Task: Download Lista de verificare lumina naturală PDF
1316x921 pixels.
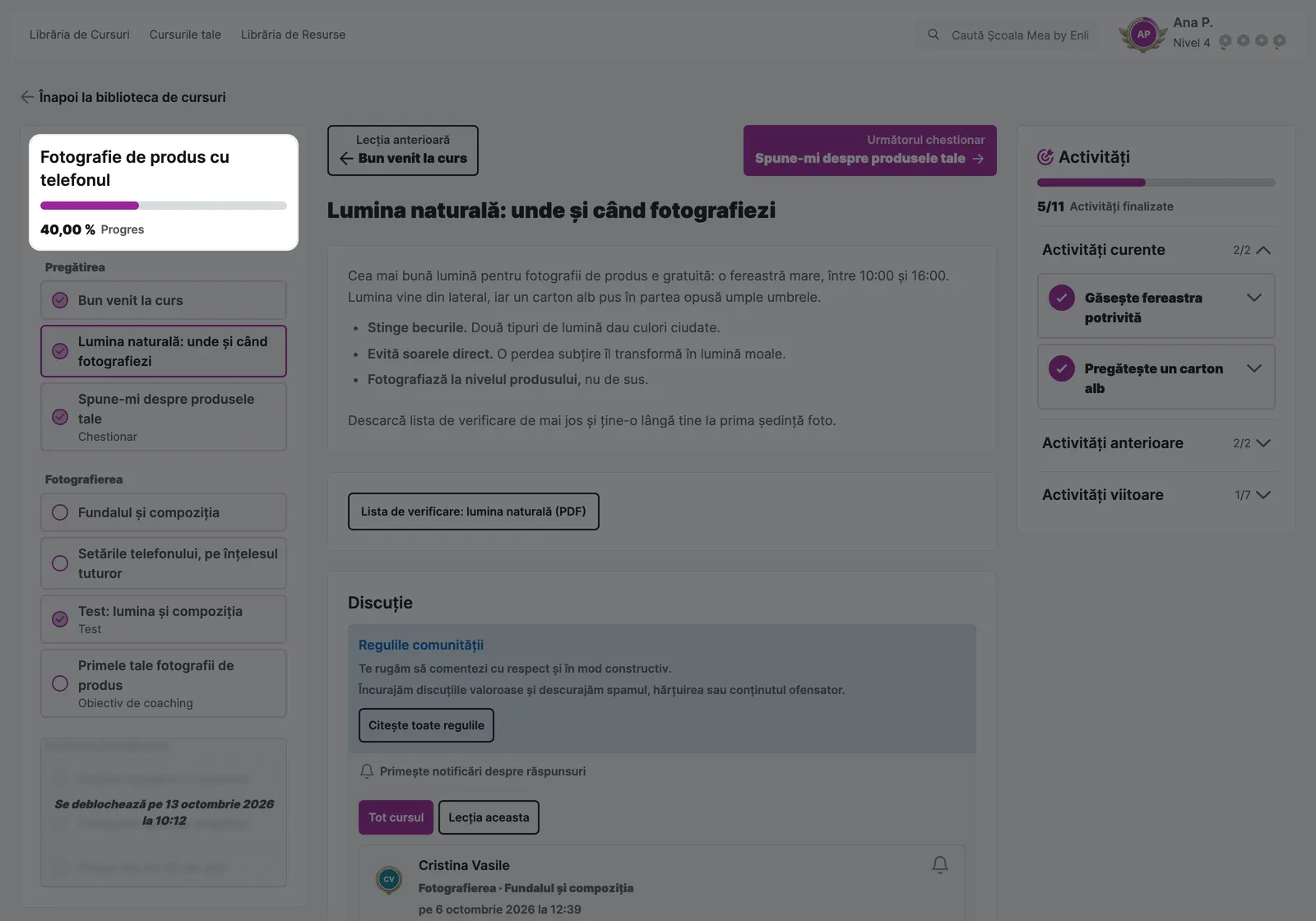Action: pyautogui.click(x=474, y=511)
